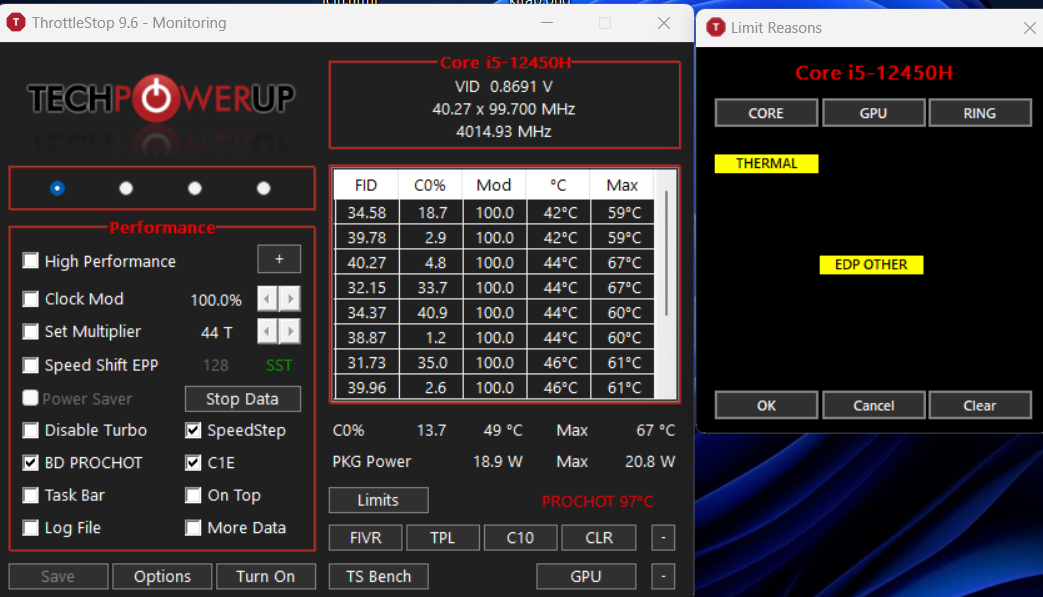Click OK in Limit Reasons
This screenshot has height=597, width=1043.
(x=766, y=406)
